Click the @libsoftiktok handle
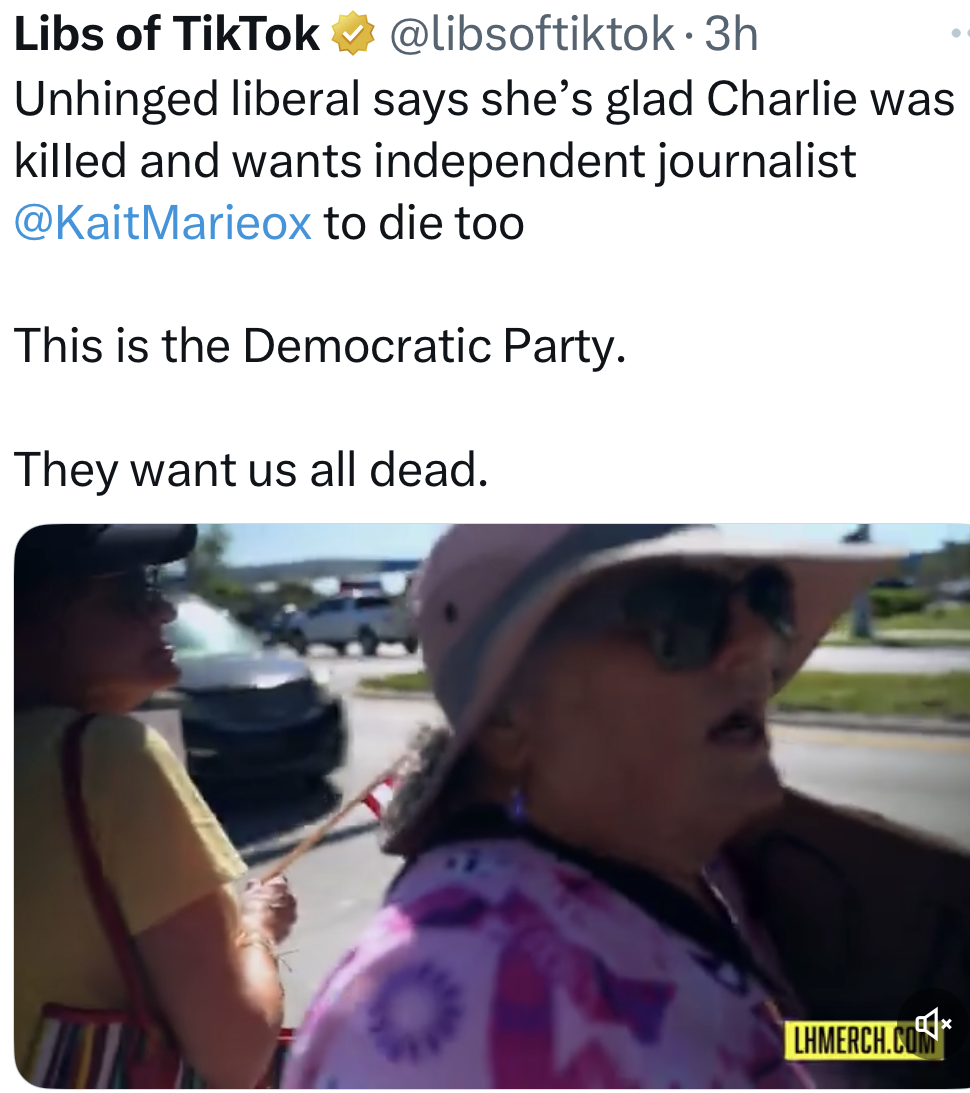The image size is (970, 1093). click(x=532, y=33)
